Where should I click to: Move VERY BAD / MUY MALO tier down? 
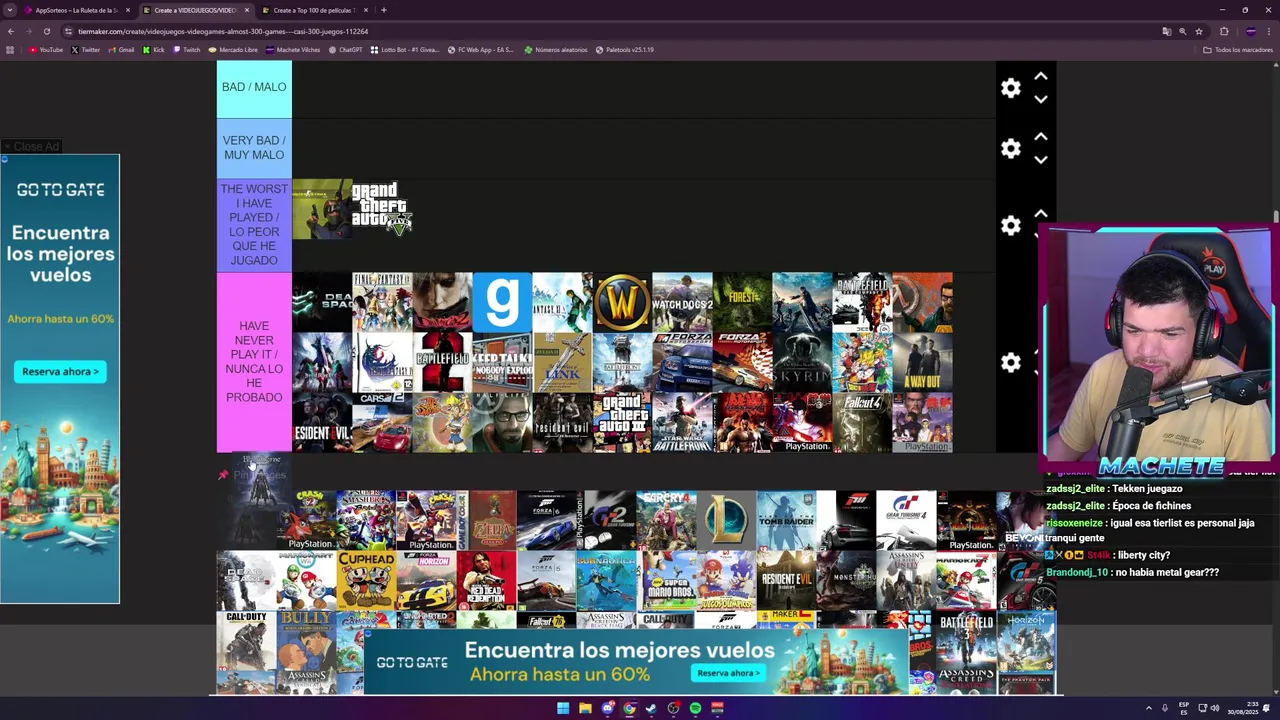(x=1041, y=159)
